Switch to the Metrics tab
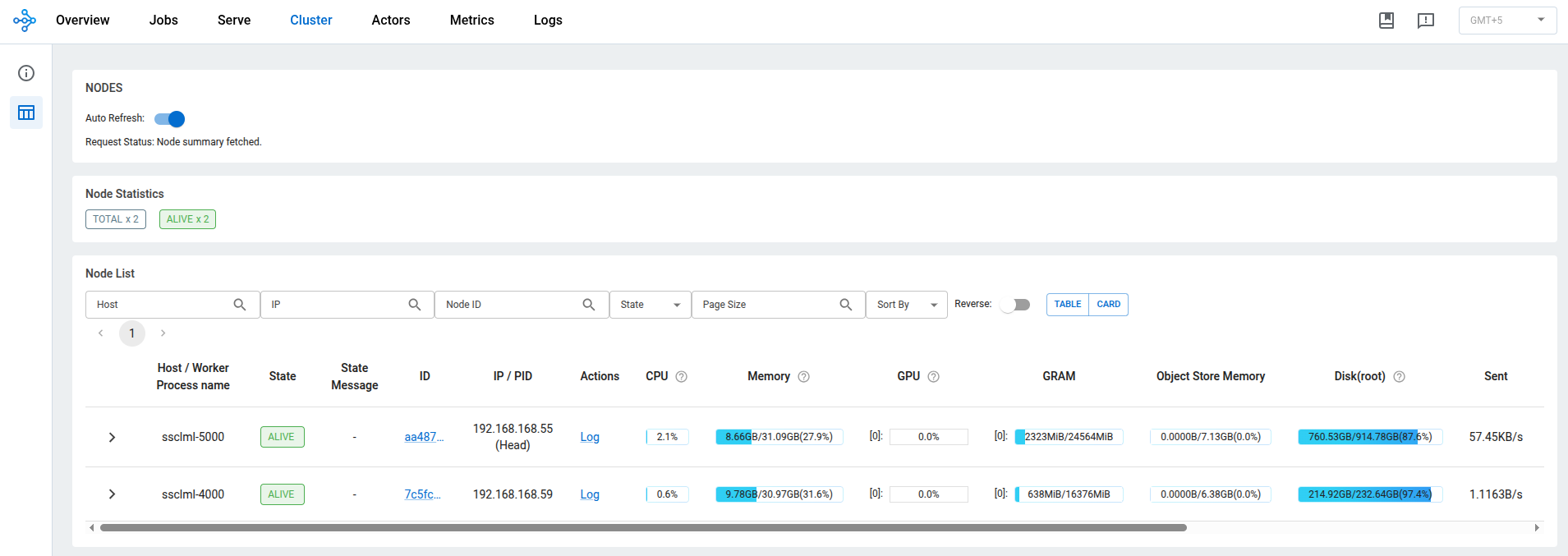1568x556 pixels. click(x=471, y=21)
